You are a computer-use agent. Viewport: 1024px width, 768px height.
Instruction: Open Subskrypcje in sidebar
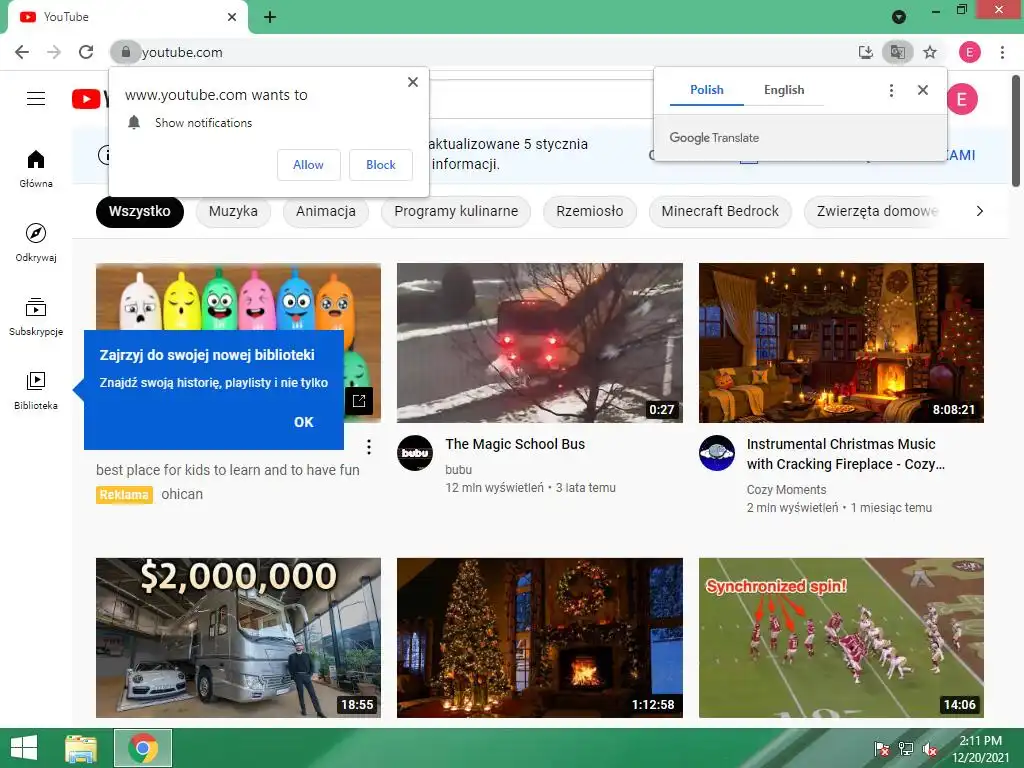point(36,317)
